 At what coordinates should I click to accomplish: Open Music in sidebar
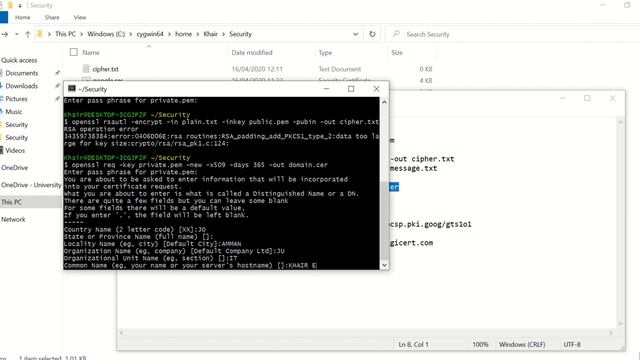pyautogui.click(x=13, y=111)
